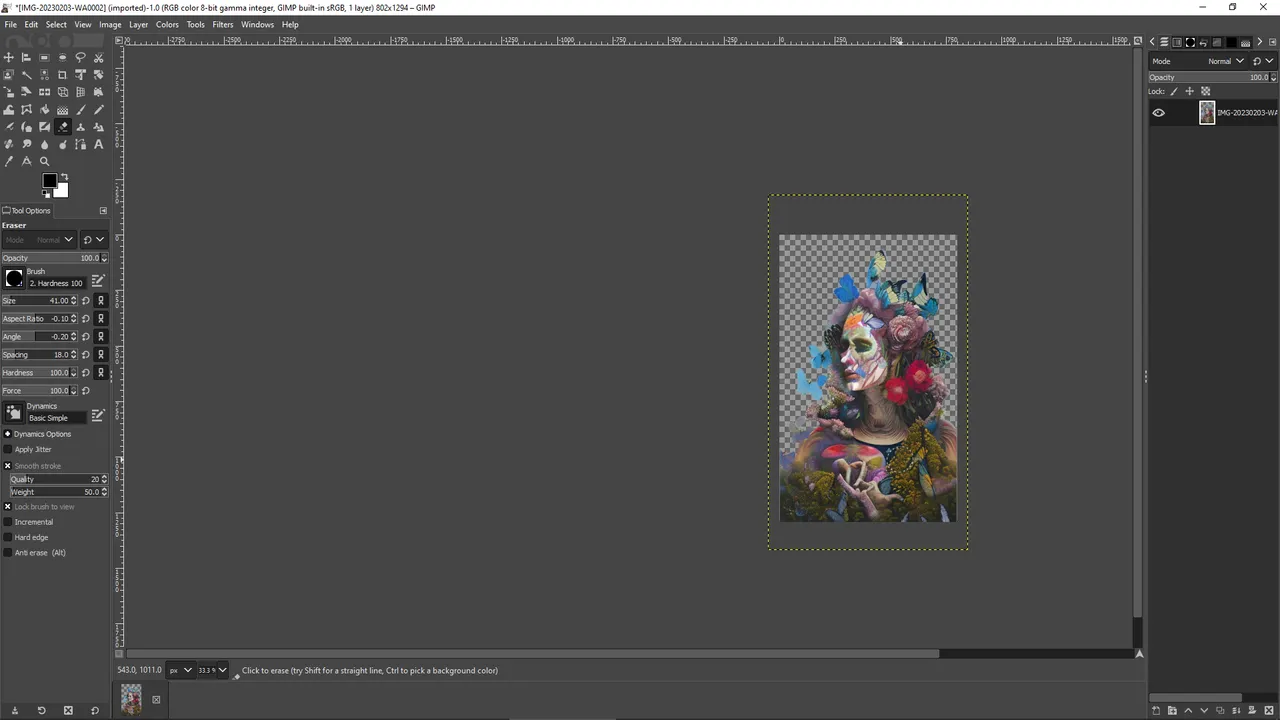Edit the Basic Simple dynamics

tap(98, 415)
